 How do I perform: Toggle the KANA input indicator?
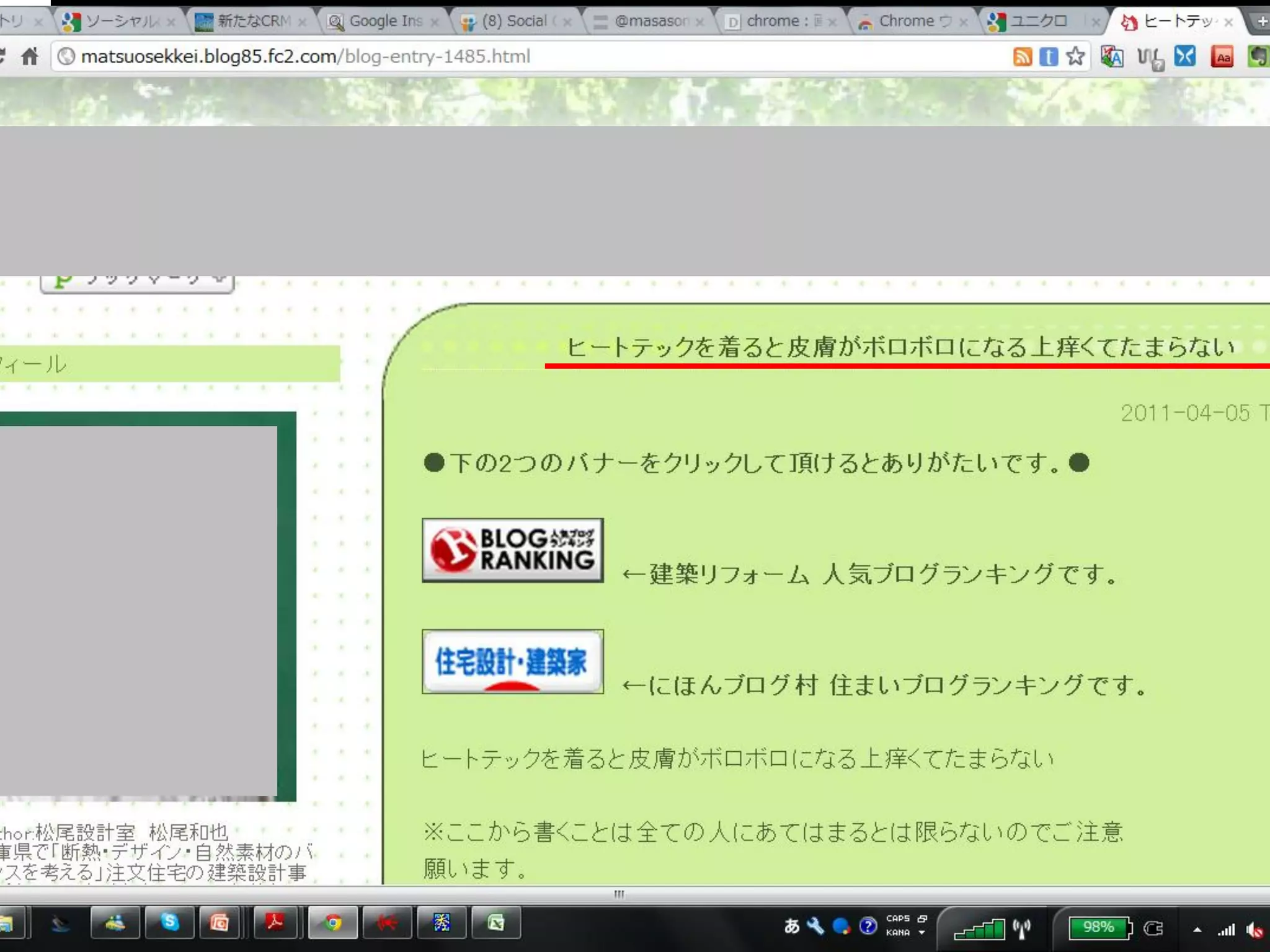pyautogui.click(x=897, y=933)
